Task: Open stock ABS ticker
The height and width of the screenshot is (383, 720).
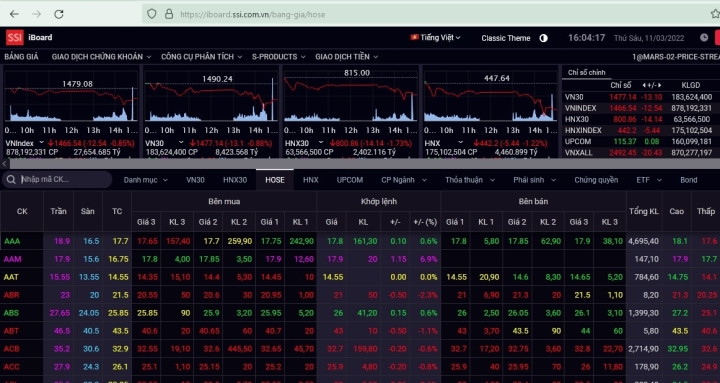Action: (11, 313)
